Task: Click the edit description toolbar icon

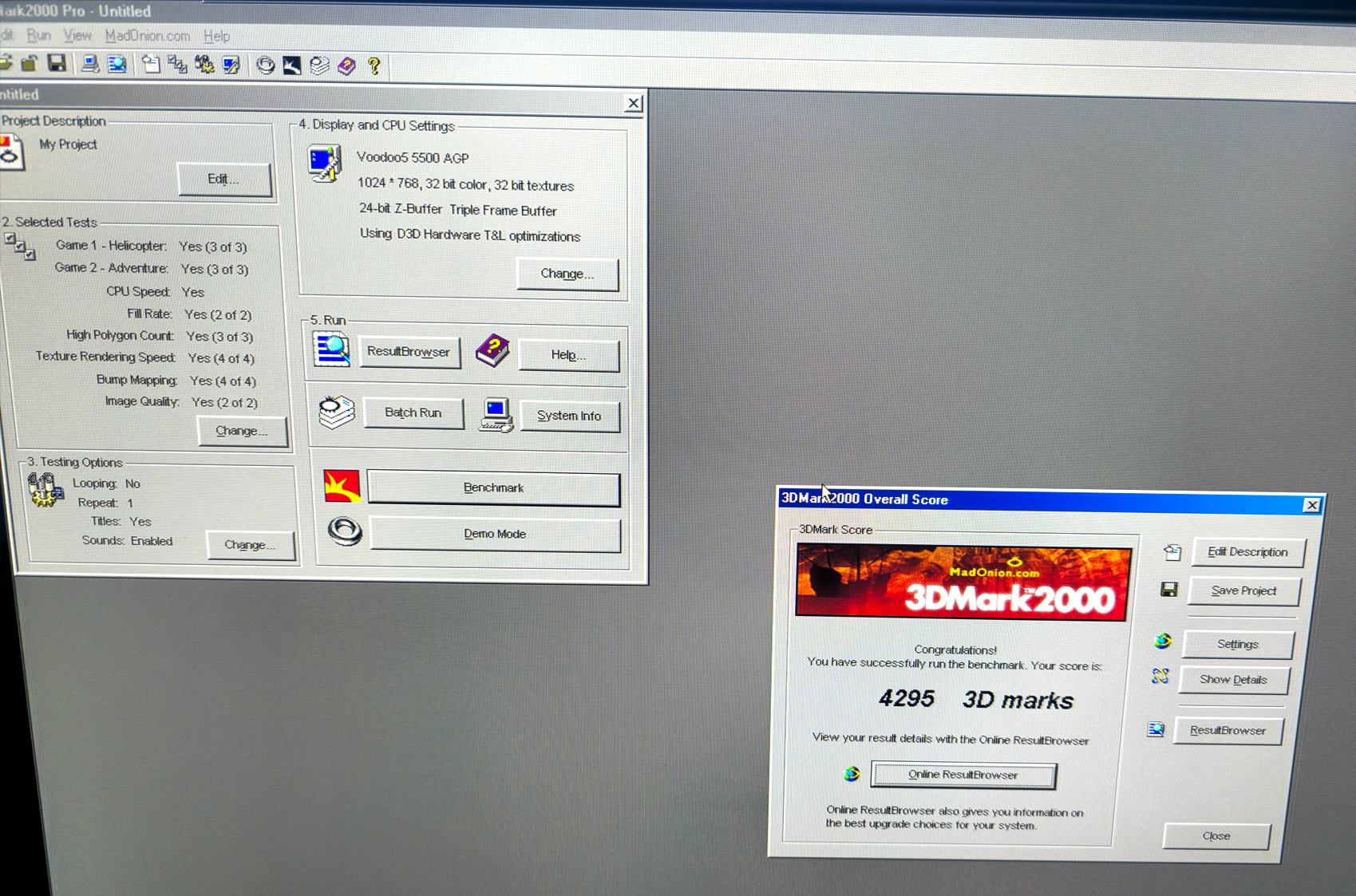Action: 151,64
